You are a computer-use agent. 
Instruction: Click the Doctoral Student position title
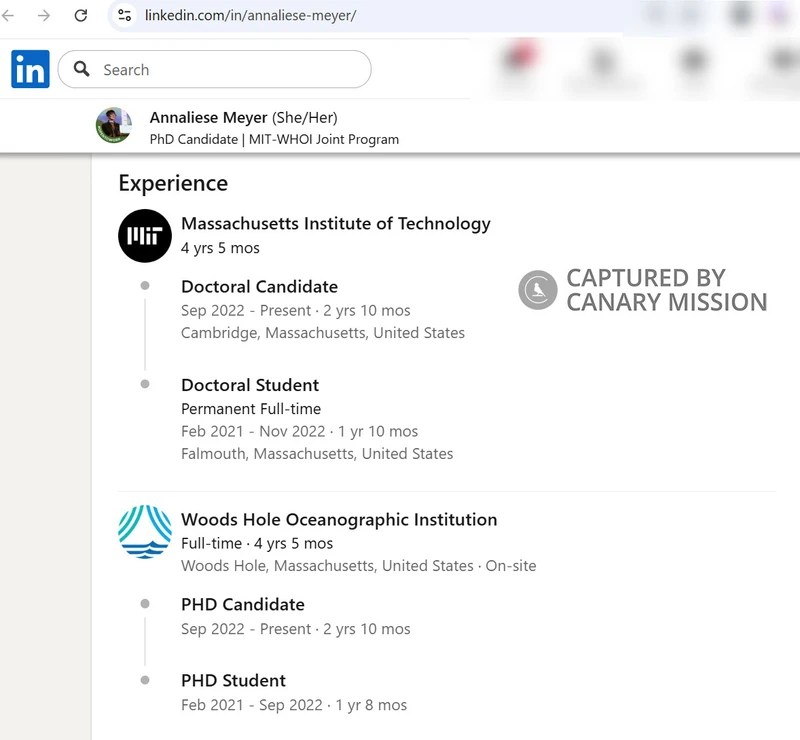click(250, 385)
